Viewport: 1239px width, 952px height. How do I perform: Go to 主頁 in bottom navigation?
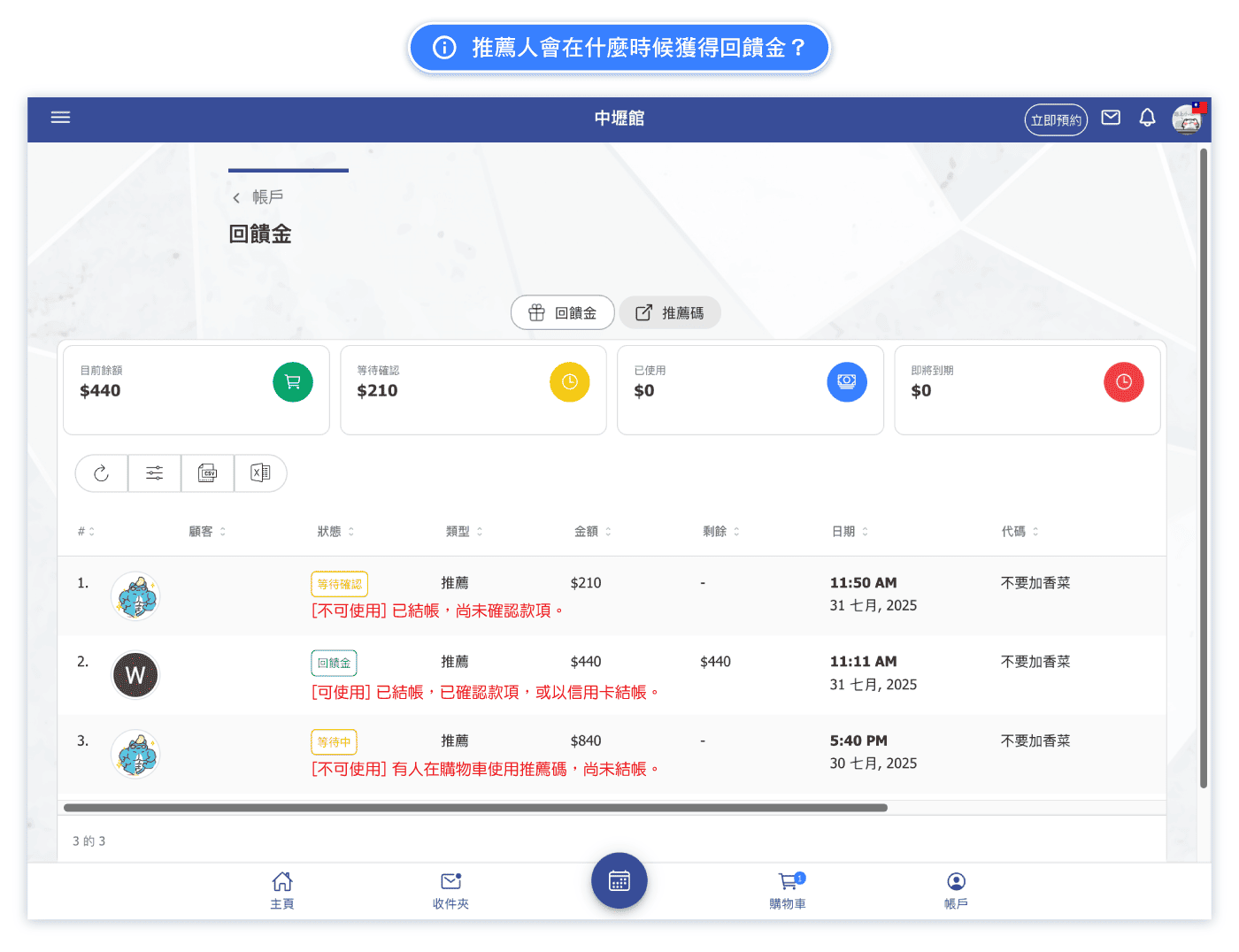tap(282, 889)
